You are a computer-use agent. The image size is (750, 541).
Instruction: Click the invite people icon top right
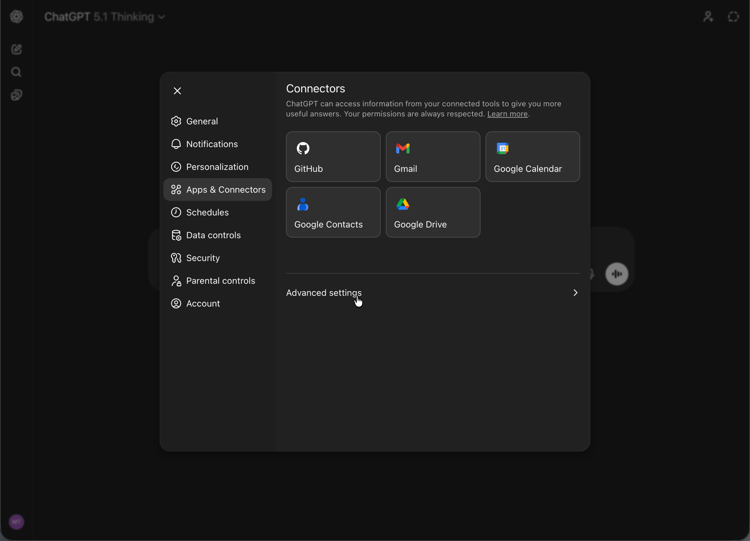[x=708, y=17]
